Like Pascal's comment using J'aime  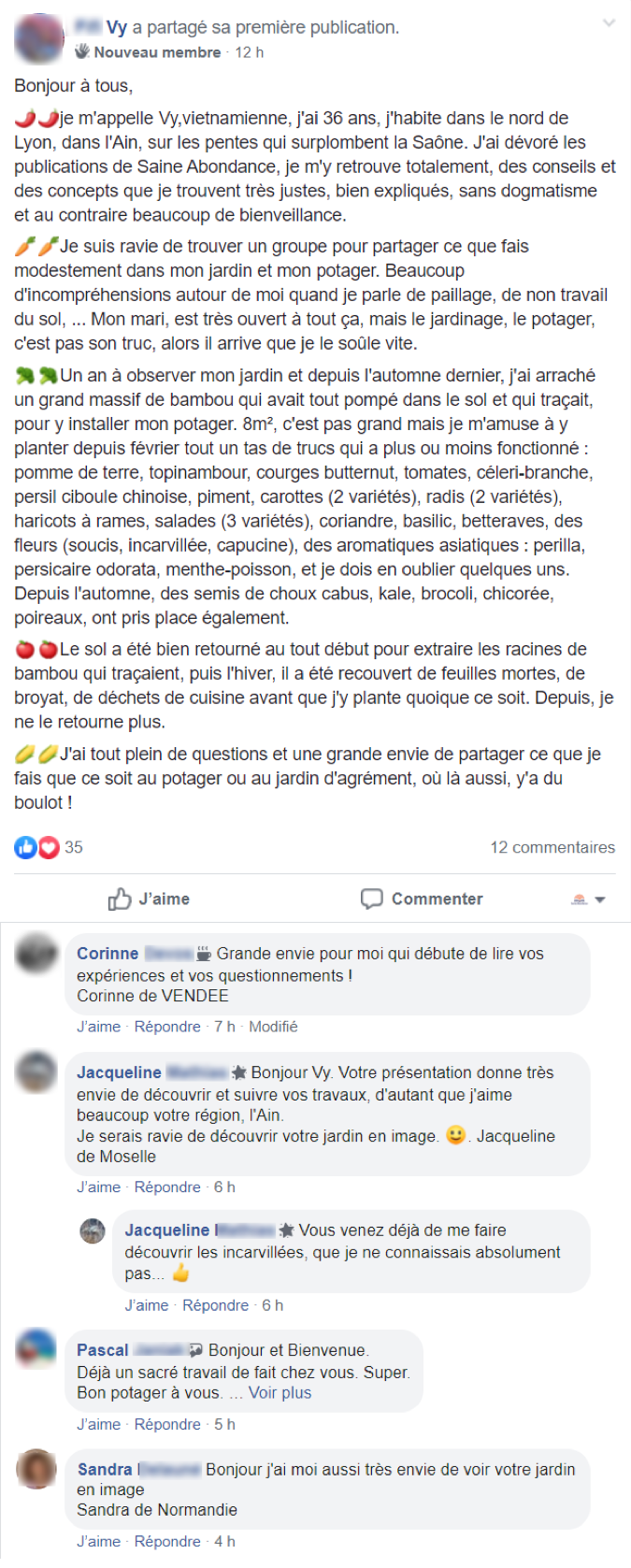[98, 1424]
